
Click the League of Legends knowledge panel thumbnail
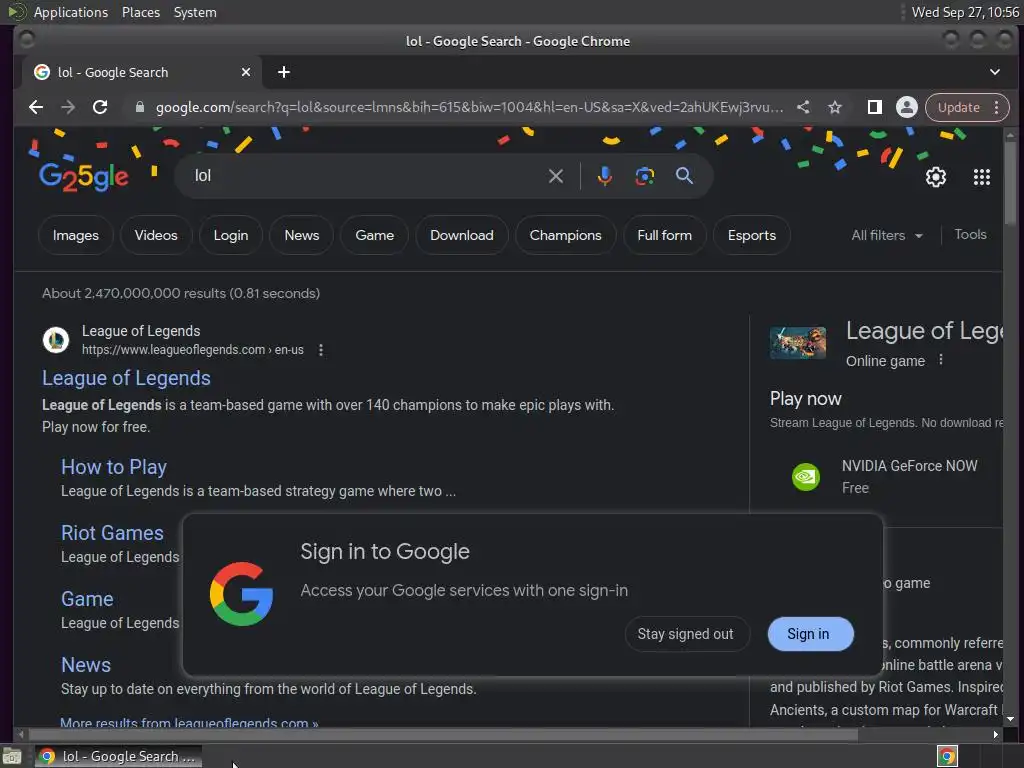click(x=797, y=343)
